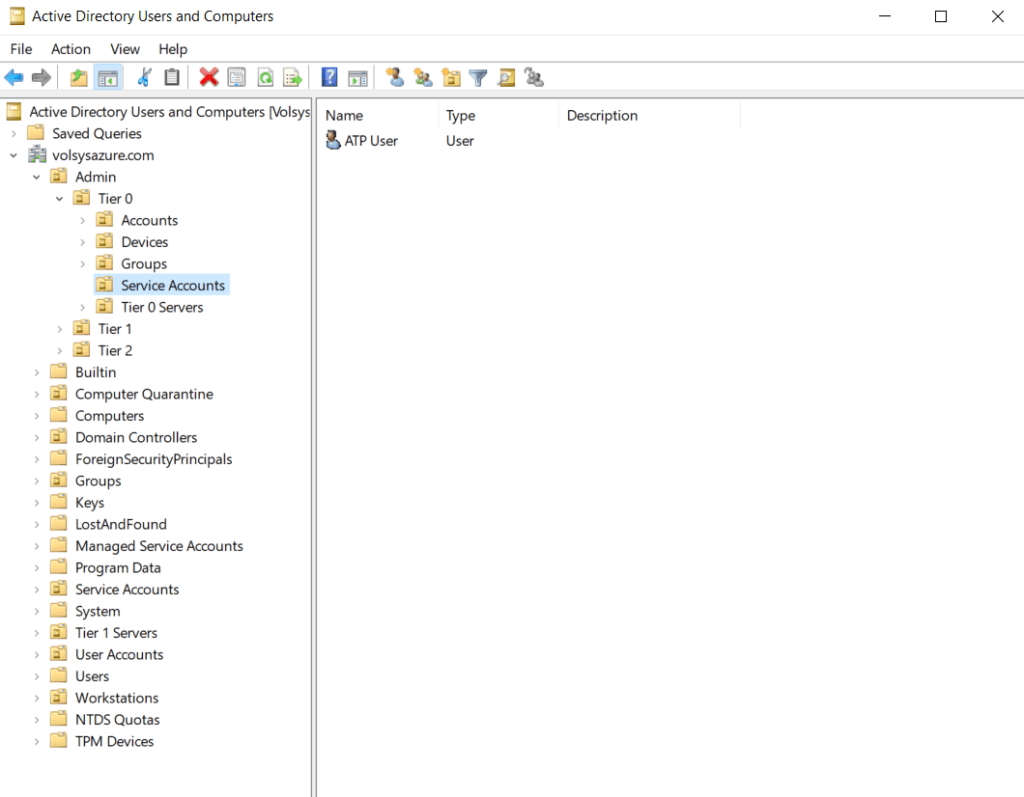Viewport: 1024px width, 797px height.
Task: Open Help with the blue question mark icon
Action: 329,77
